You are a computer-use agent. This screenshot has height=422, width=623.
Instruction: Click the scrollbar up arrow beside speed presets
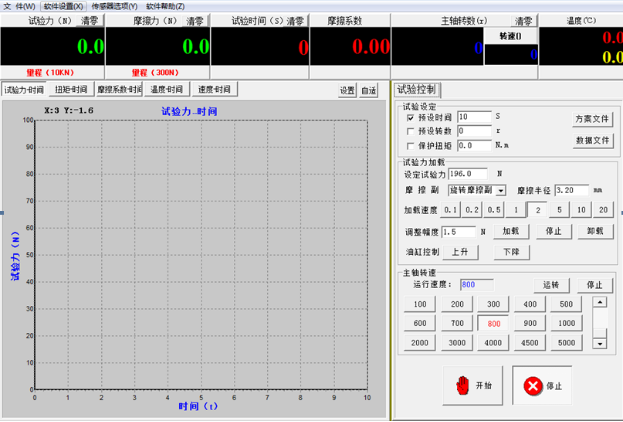pyautogui.click(x=599, y=304)
